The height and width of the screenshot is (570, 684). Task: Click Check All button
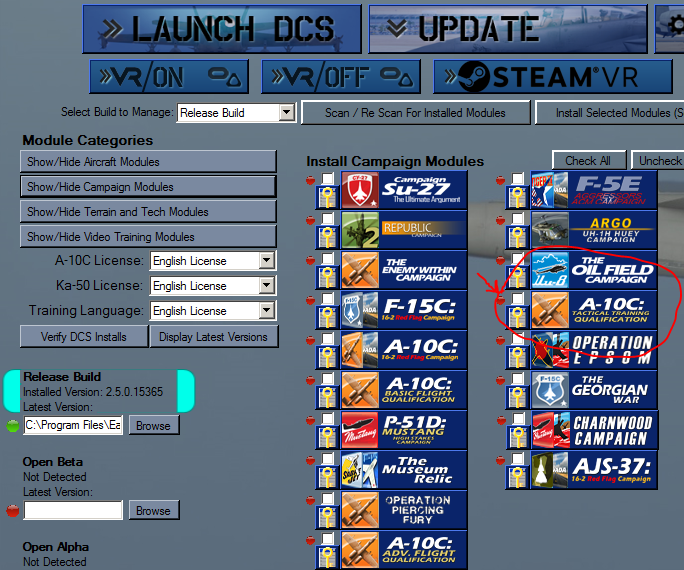pos(588,160)
